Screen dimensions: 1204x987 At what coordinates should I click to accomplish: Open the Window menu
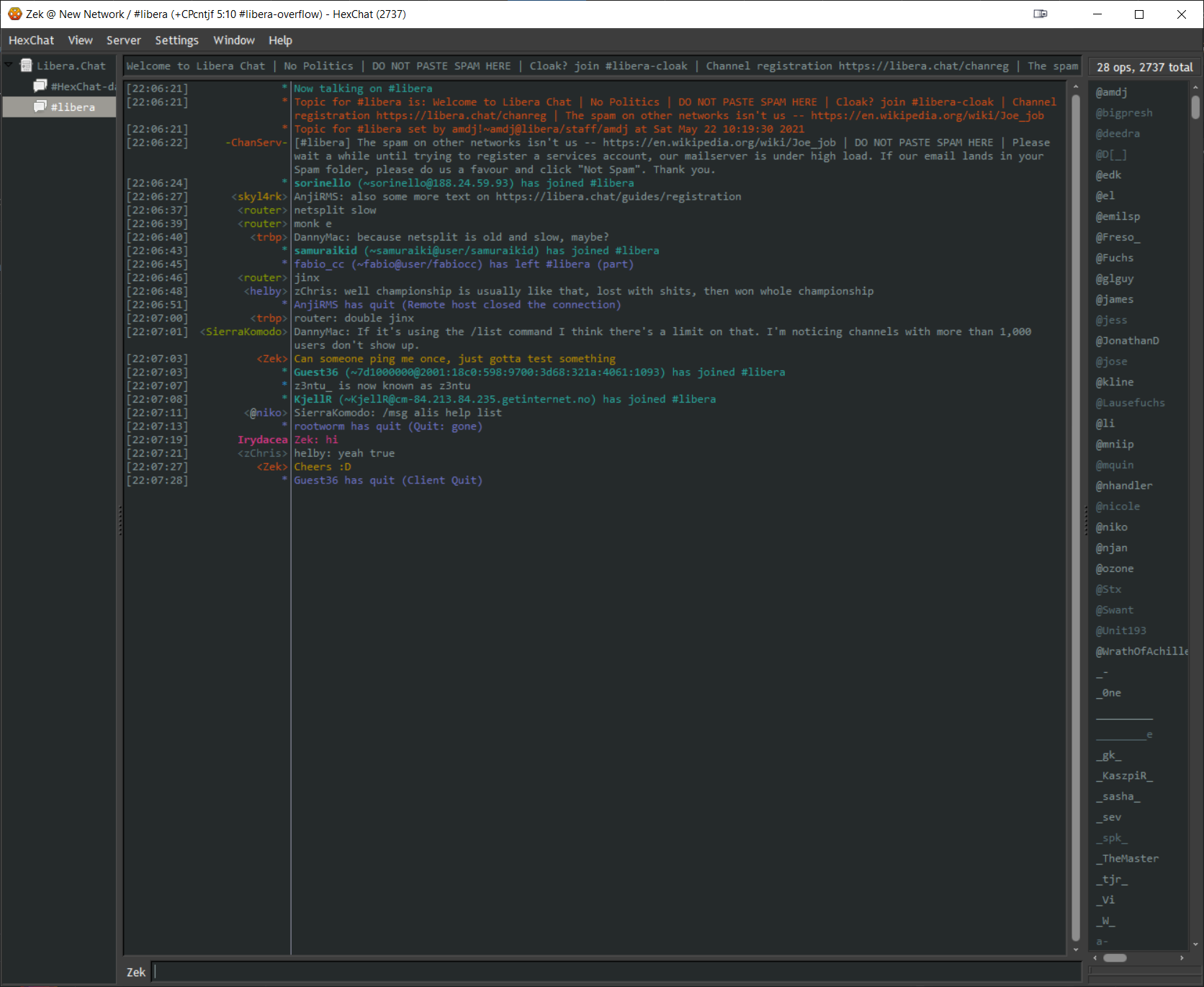click(x=233, y=40)
